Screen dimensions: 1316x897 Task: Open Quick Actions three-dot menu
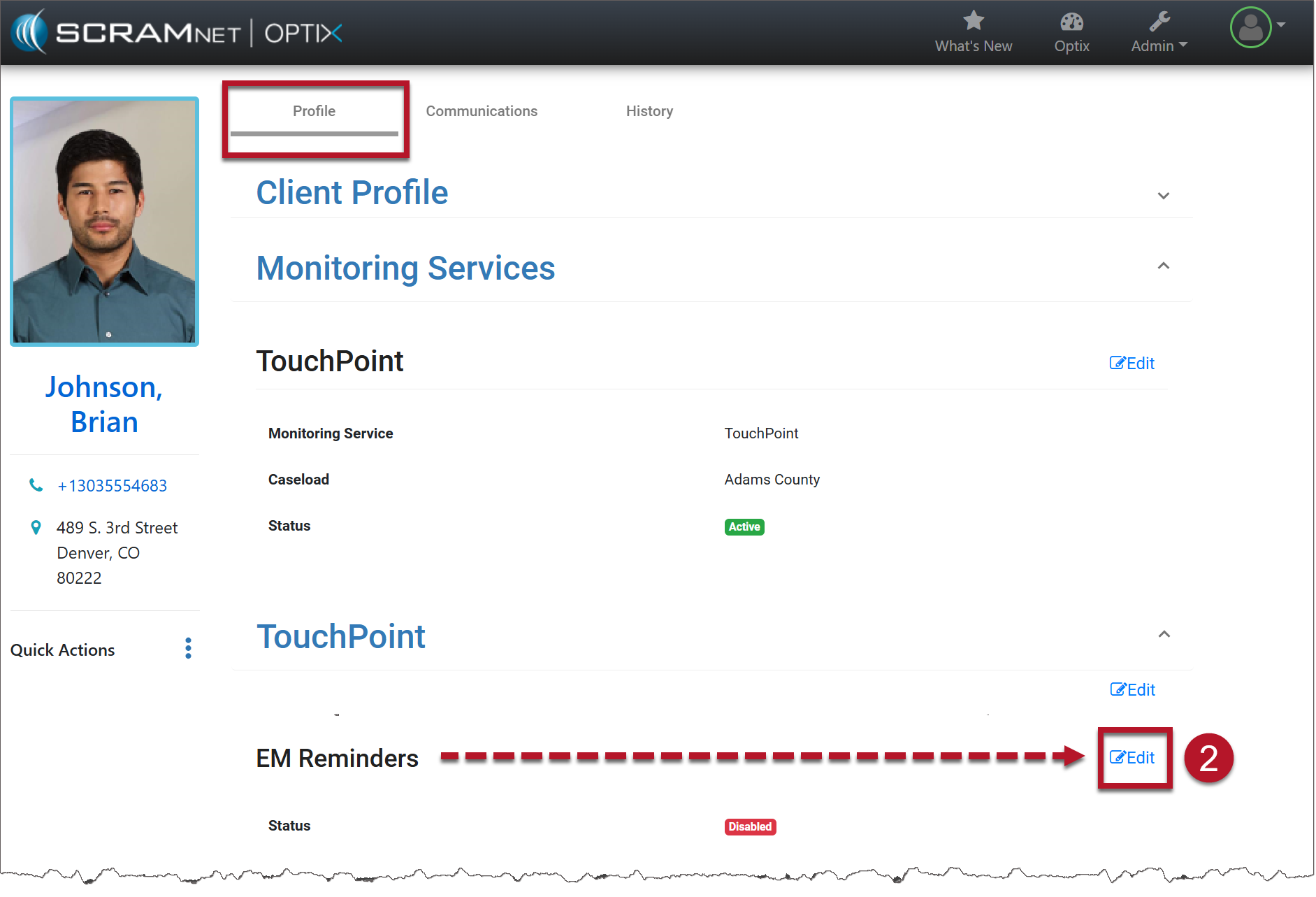tap(188, 649)
